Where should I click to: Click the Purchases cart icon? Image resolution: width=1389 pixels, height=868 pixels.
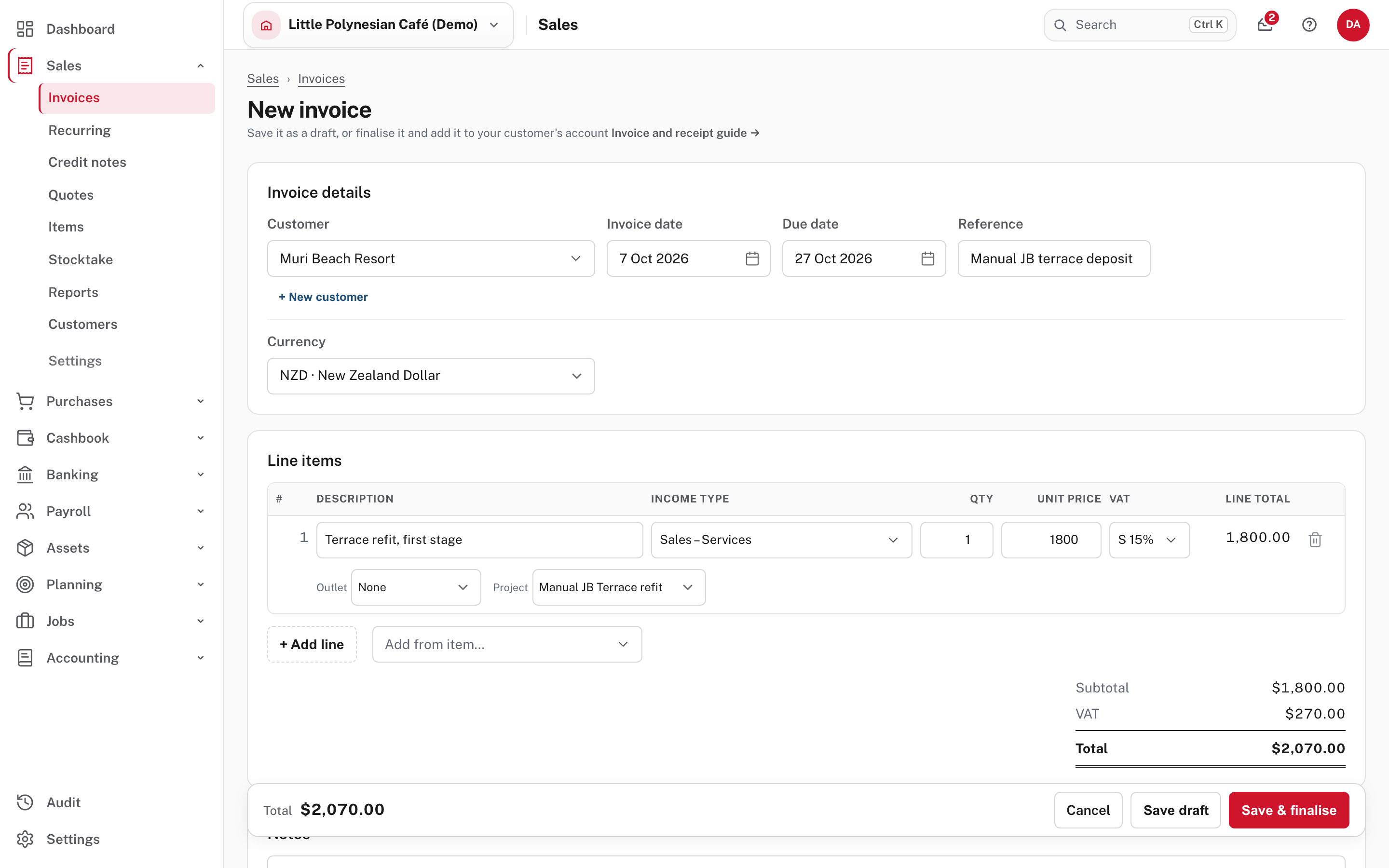tap(25, 401)
